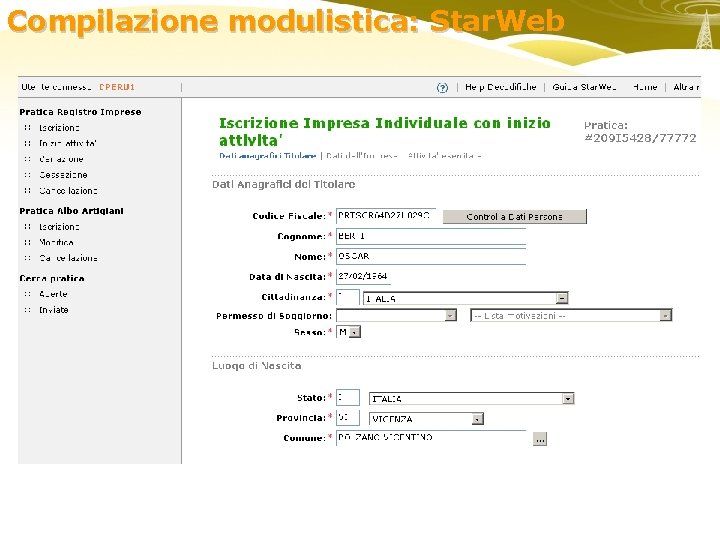Click the Nome input field
The height and width of the screenshot is (540, 720).
(431, 256)
